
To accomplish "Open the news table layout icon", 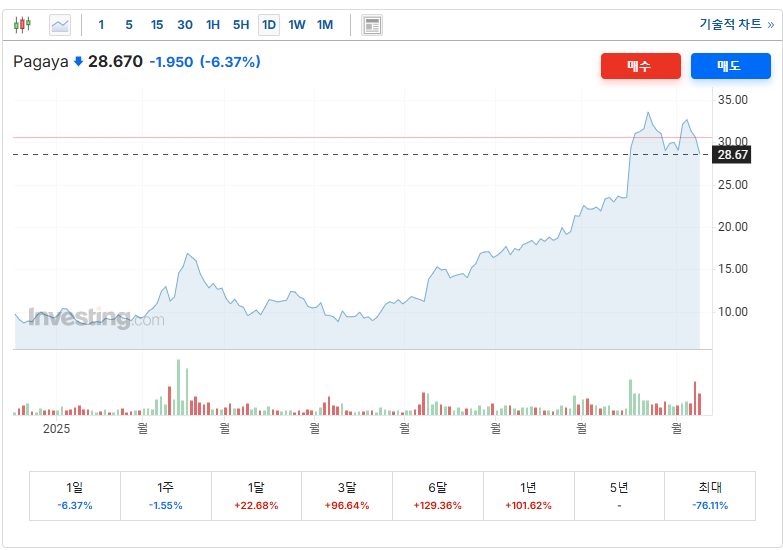I will tap(372, 25).
